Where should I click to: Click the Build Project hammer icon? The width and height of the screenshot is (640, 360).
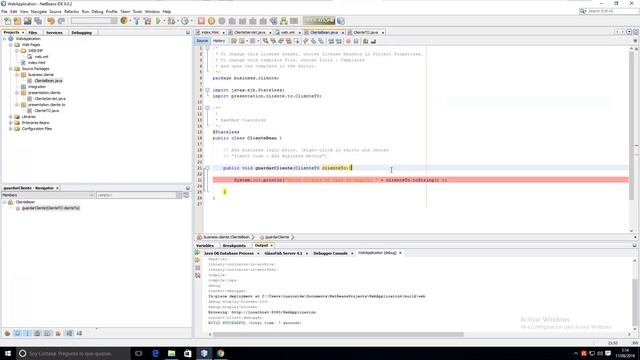(137, 21)
